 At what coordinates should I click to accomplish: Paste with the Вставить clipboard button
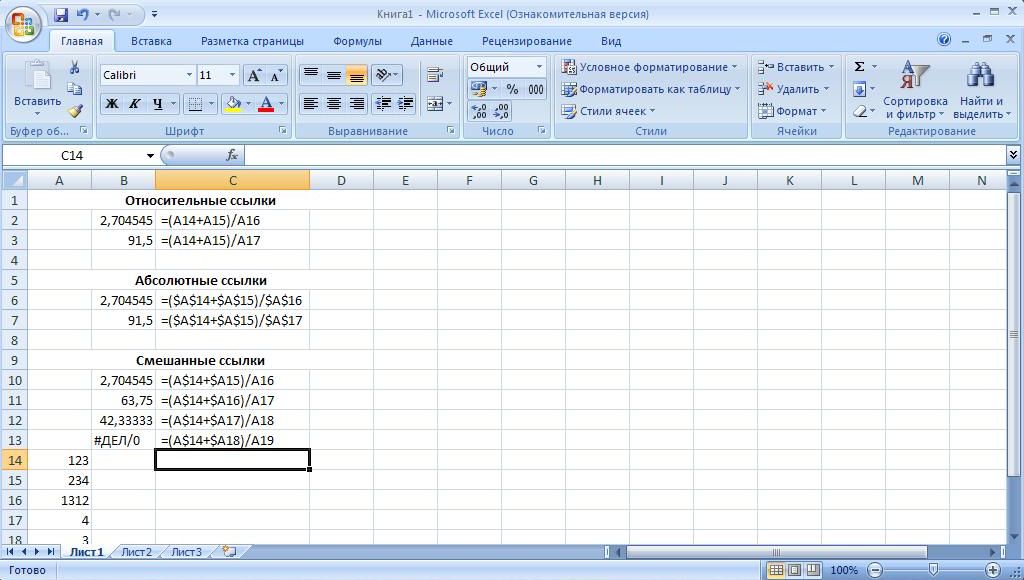click(x=37, y=88)
